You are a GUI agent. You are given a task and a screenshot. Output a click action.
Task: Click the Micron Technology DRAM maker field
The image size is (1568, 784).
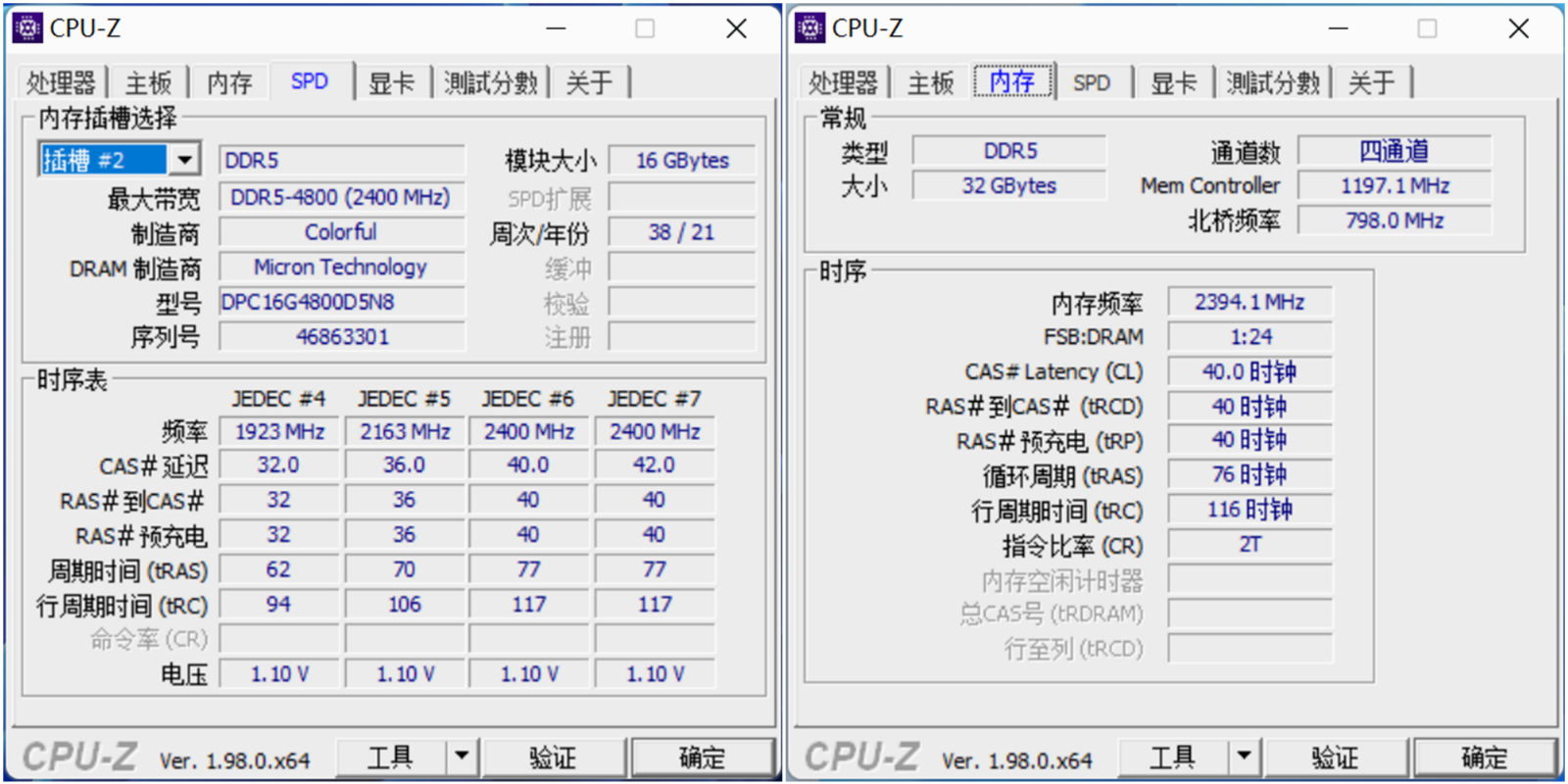[341, 267]
